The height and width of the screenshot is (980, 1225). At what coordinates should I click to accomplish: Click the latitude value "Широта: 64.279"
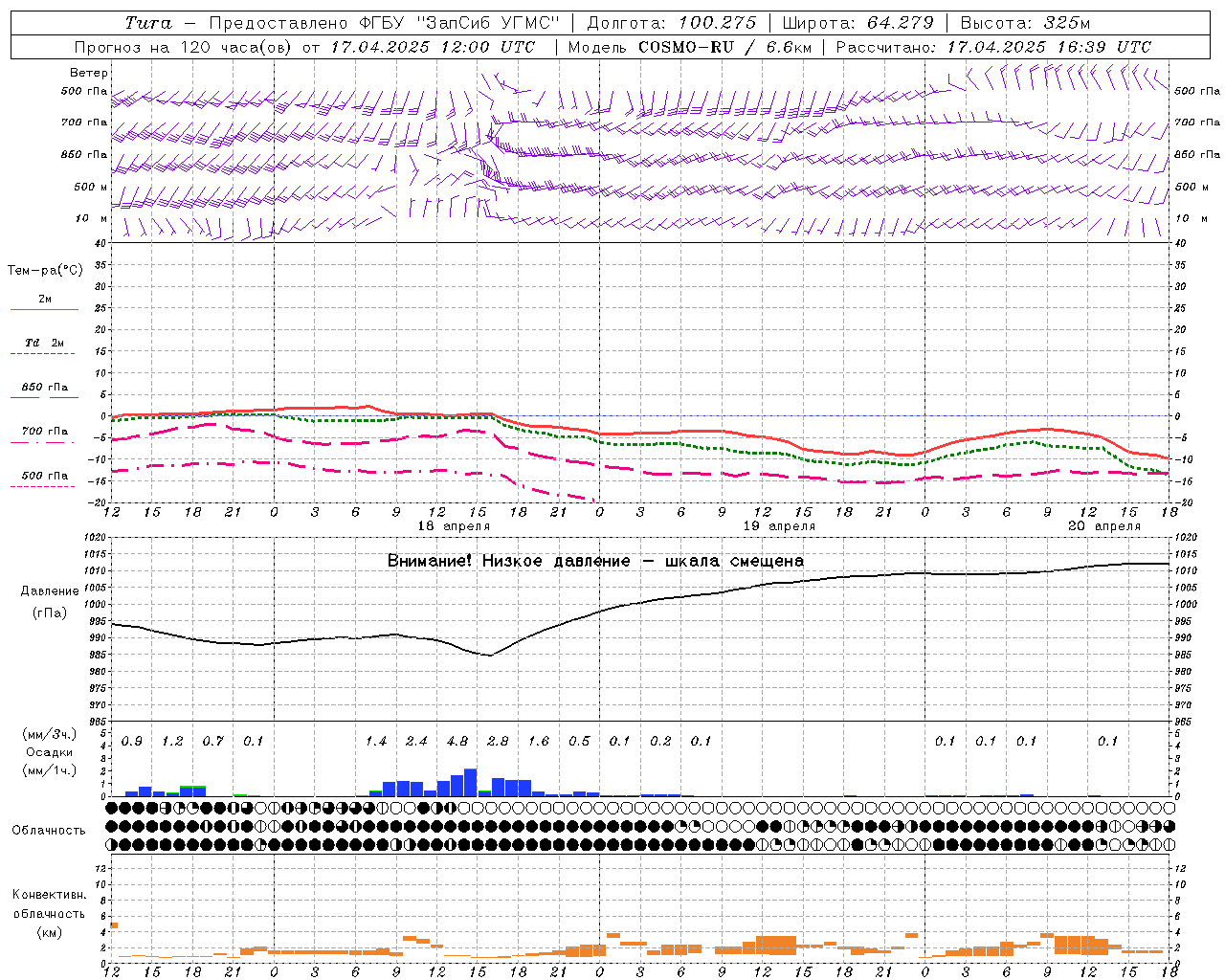coord(857,23)
